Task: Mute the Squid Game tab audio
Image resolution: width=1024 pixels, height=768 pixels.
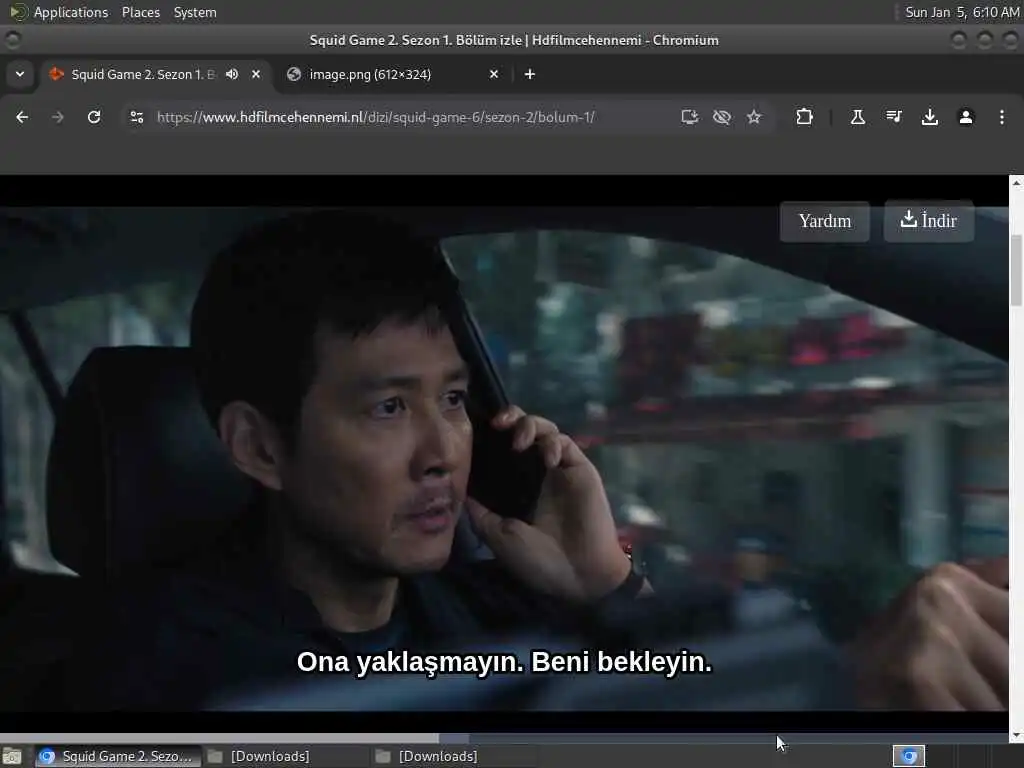Action: click(x=232, y=74)
